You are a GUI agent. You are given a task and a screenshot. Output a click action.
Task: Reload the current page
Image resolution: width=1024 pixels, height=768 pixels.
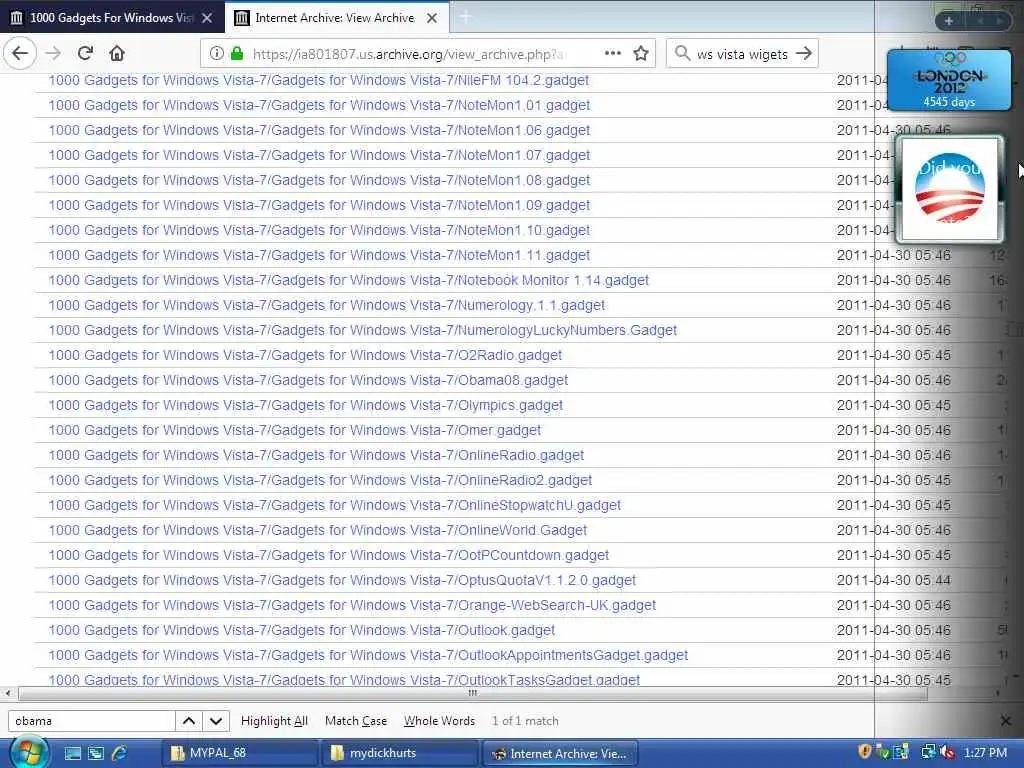click(x=85, y=54)
